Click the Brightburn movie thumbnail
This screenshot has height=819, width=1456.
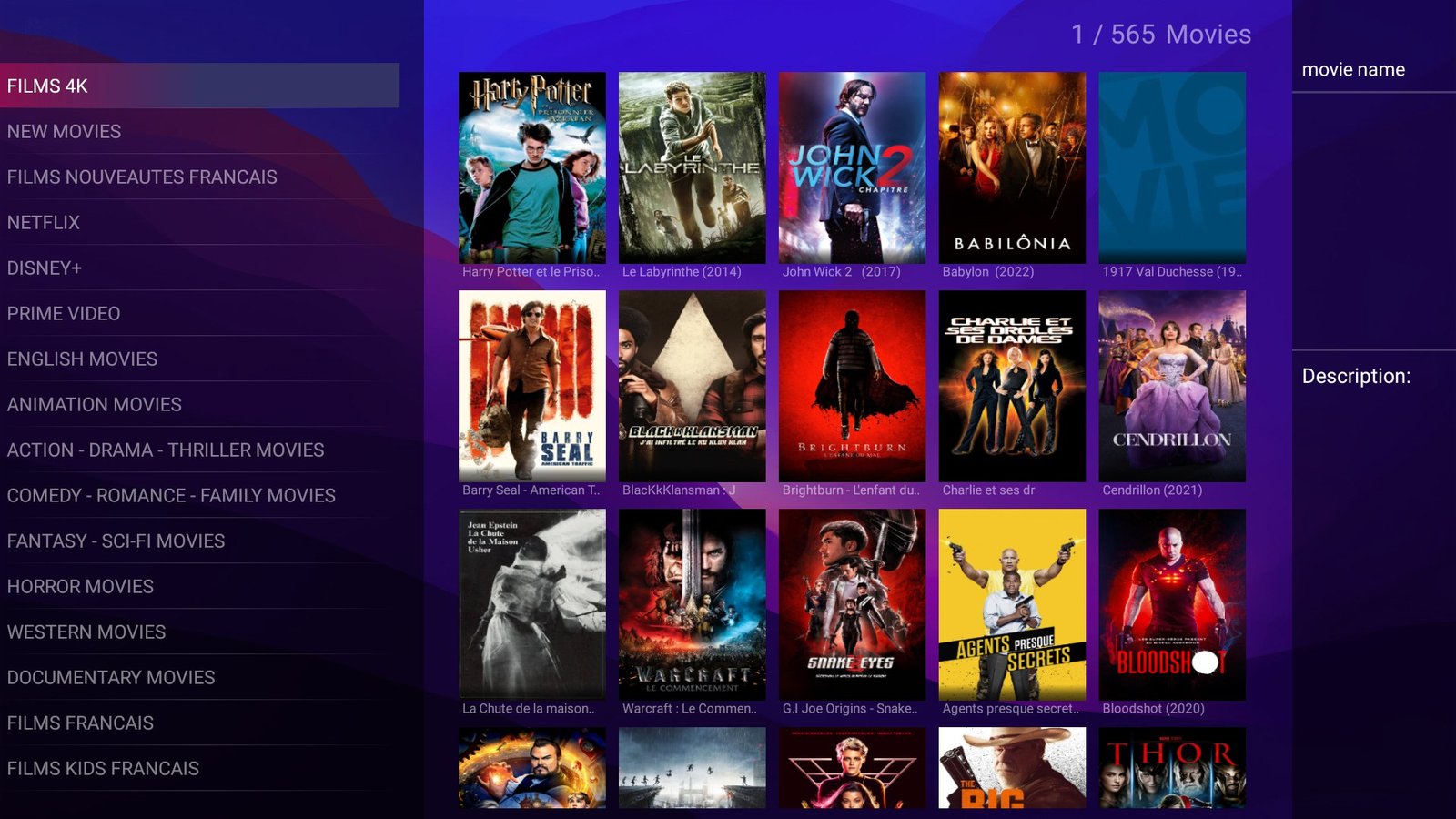pyautogui.click(x=852, y=386)
